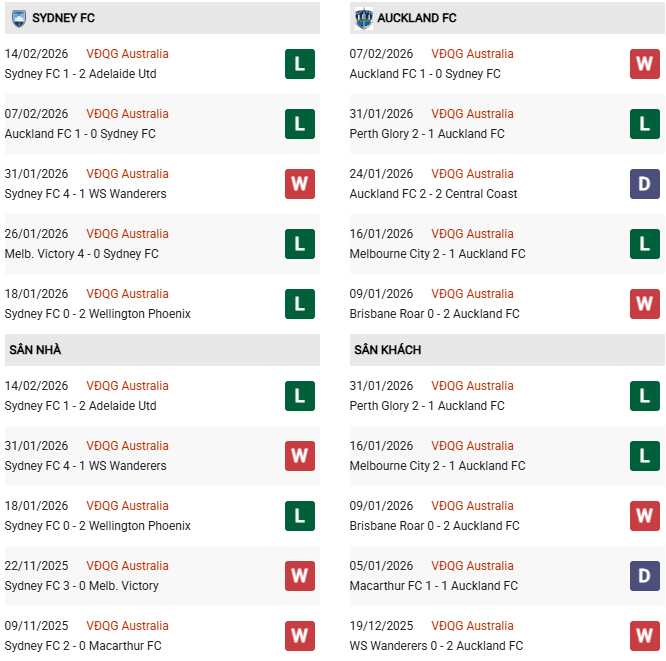This screenshot has height=661, width=666.
Task: Click the Melb. Victory 4 - 0 Sydney FC match
Action: click(81, 254)
